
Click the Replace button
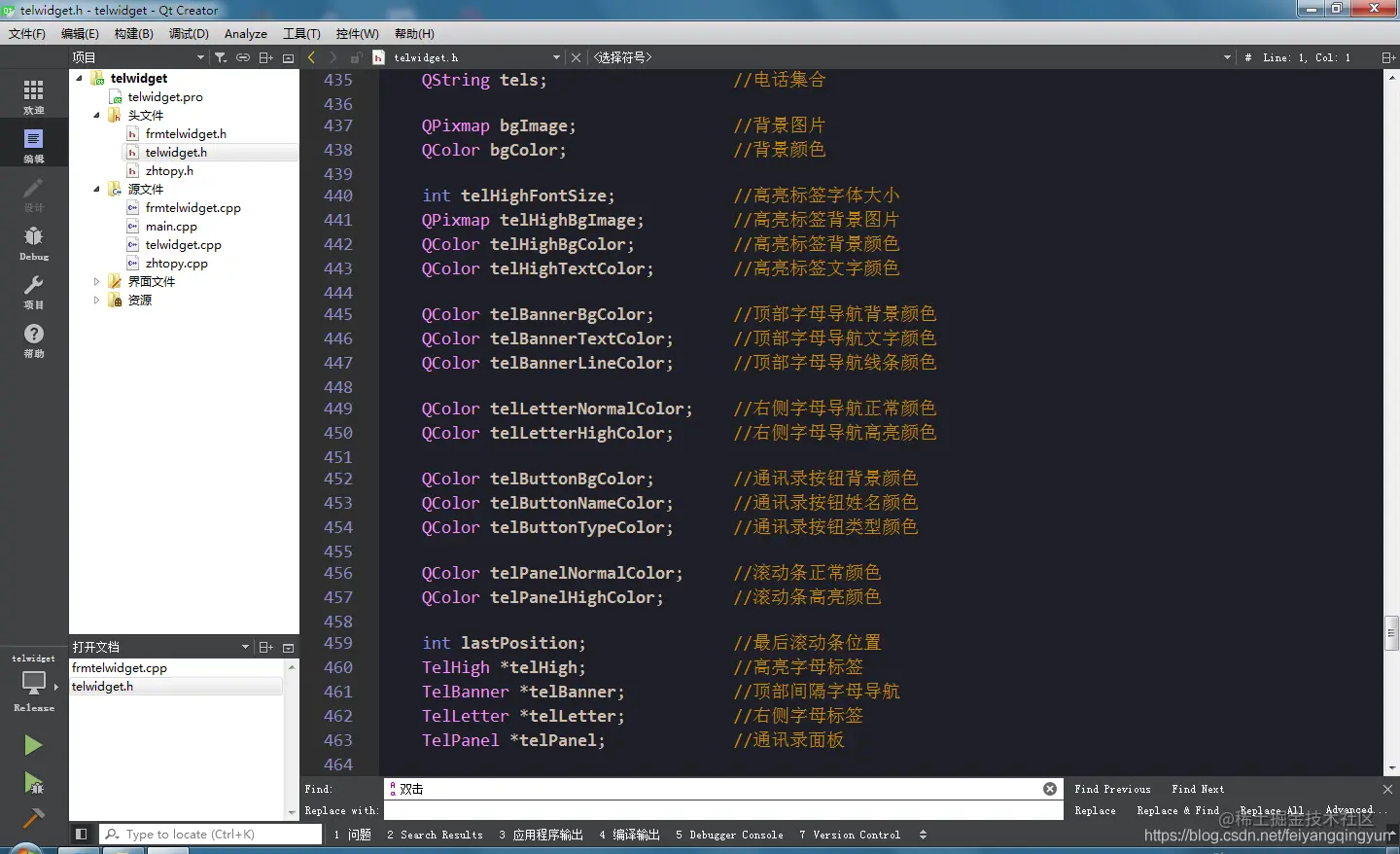click(1095, 810)
